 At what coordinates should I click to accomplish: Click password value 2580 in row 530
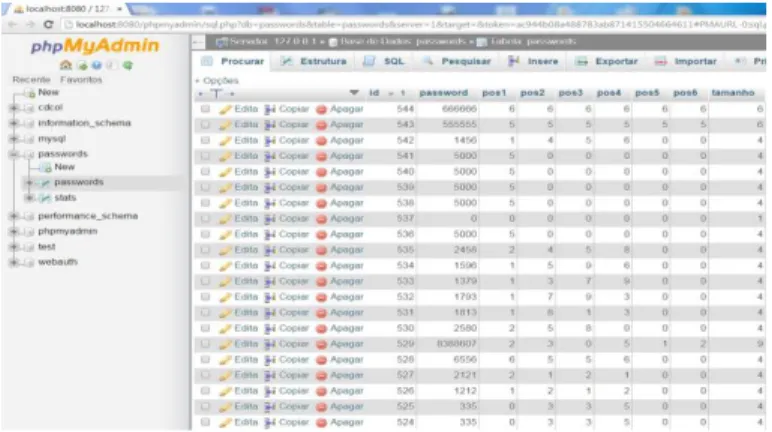pyautogui.click(x=465, y=329)
